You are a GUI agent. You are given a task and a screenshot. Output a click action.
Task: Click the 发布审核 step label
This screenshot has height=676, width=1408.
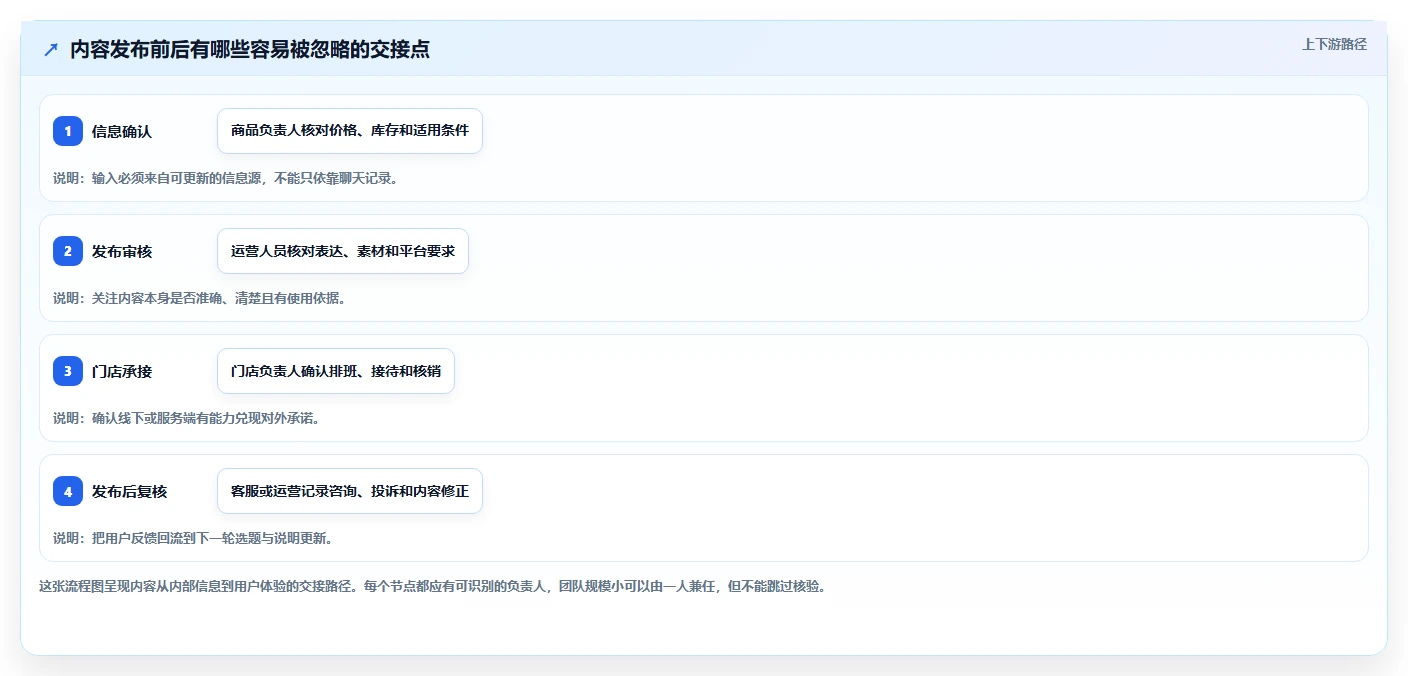point(122,251)
